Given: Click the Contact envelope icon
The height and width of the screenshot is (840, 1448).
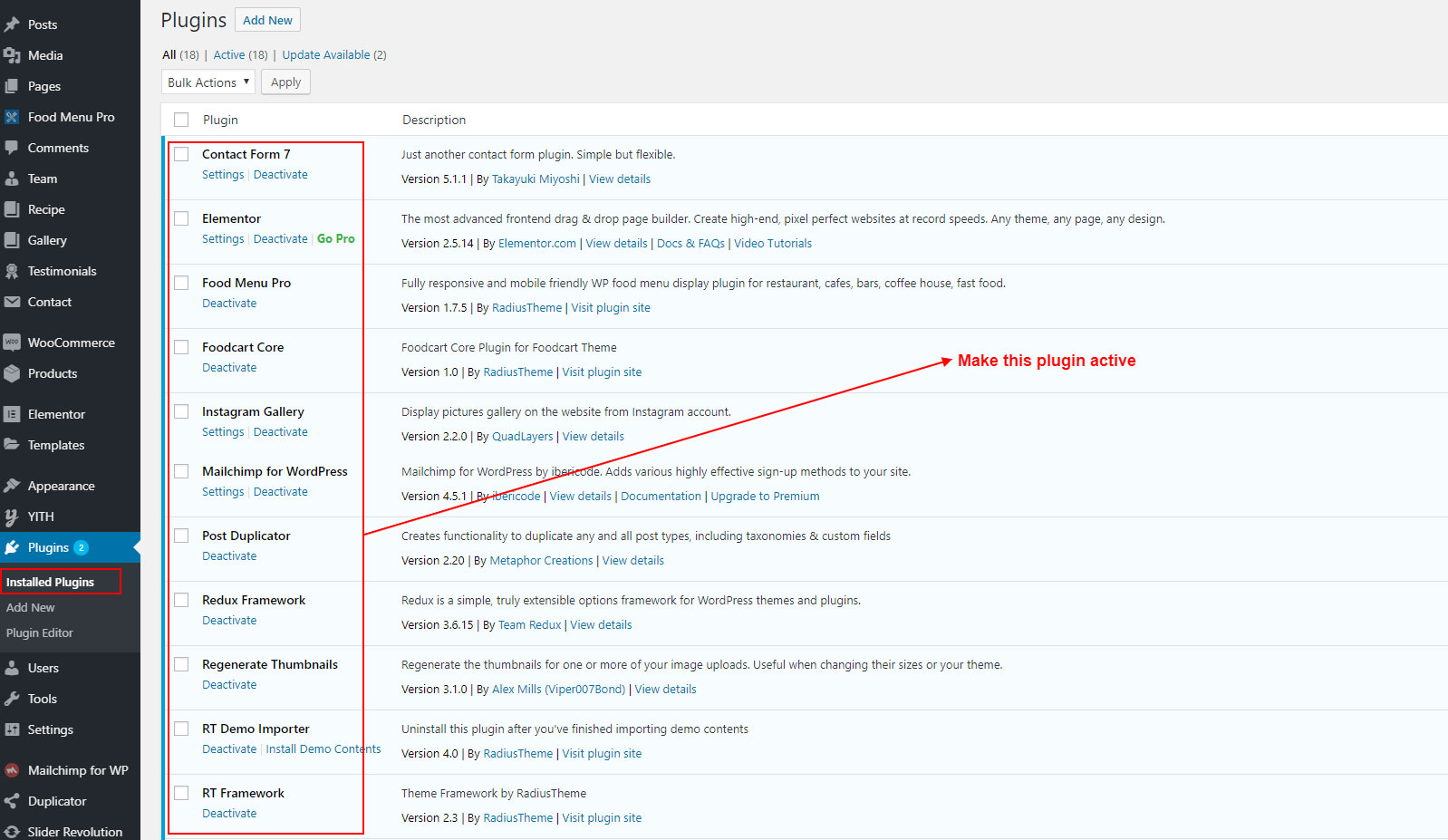Looking at the screenshot, I should [x=12, y=302].
